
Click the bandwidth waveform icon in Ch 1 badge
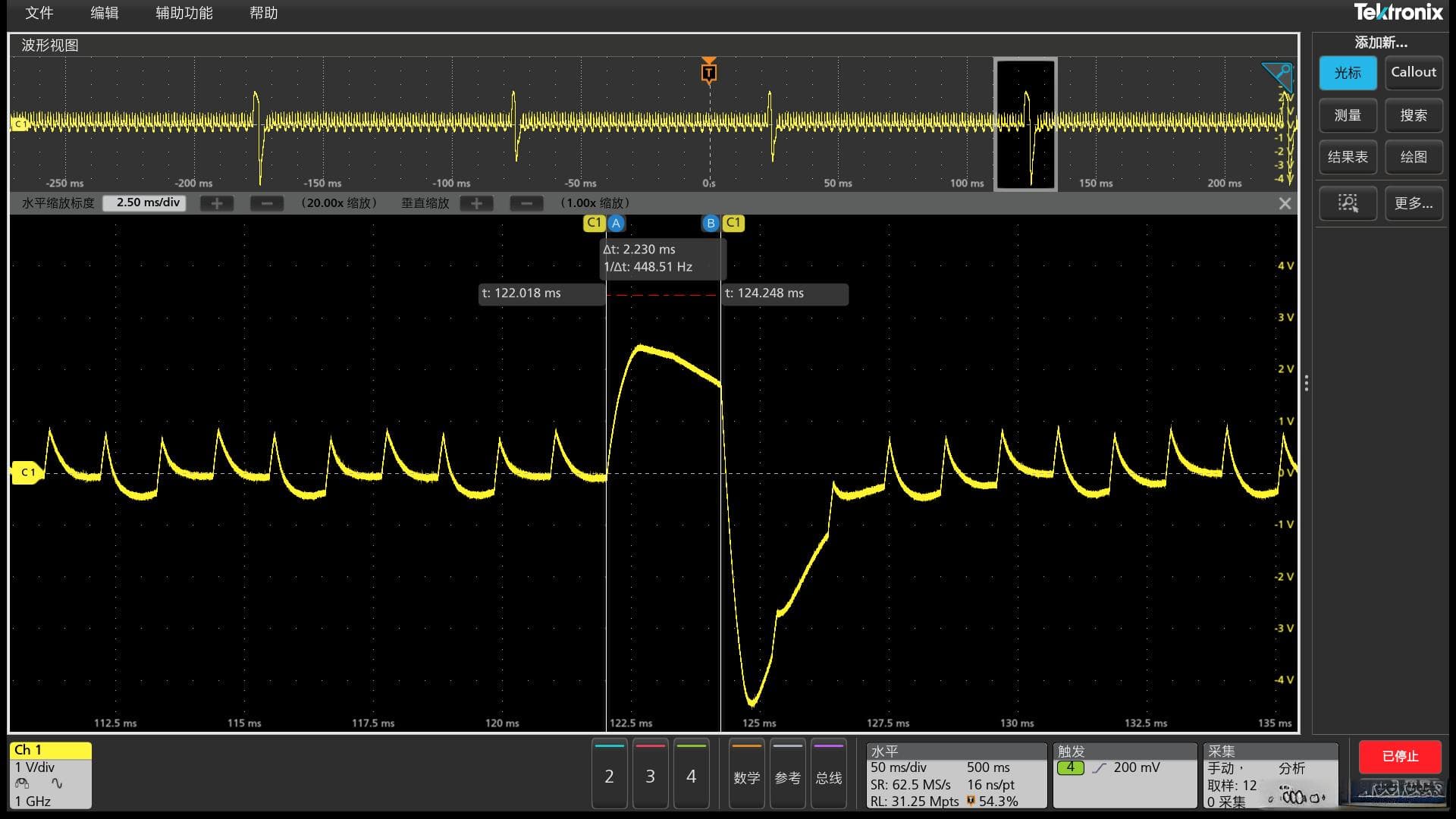(x=57, y=784)
